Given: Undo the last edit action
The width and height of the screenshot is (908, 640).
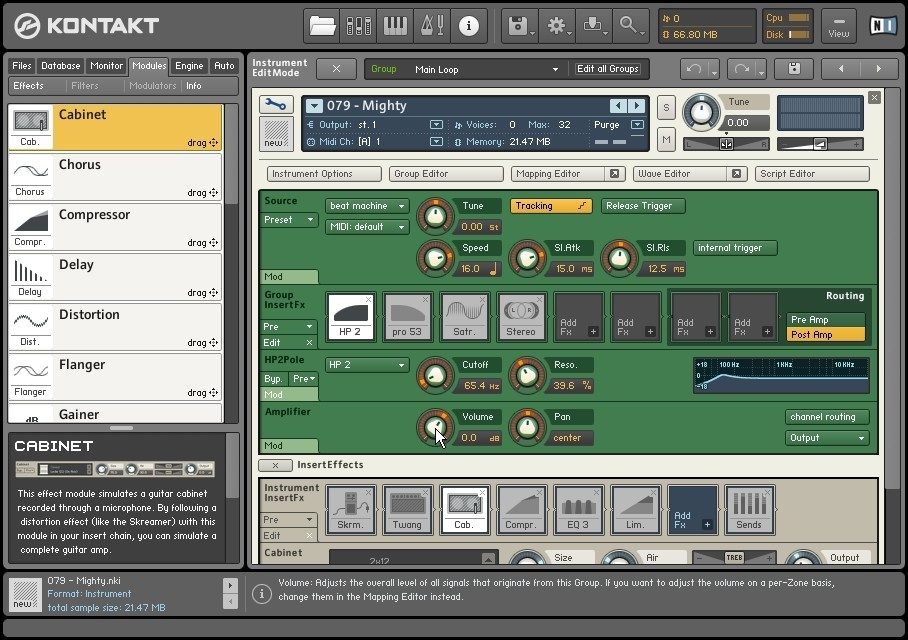Looking at the screenshot, I should (694, 69).
